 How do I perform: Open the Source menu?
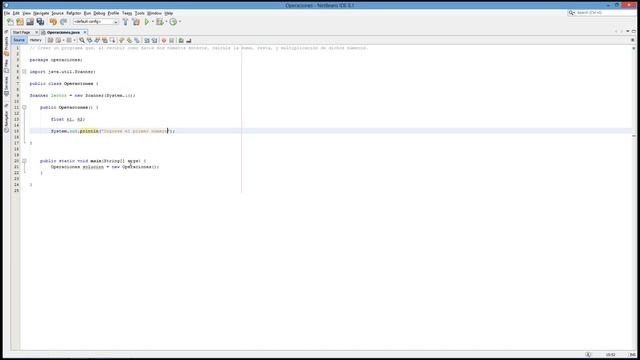tap(58, 13)
